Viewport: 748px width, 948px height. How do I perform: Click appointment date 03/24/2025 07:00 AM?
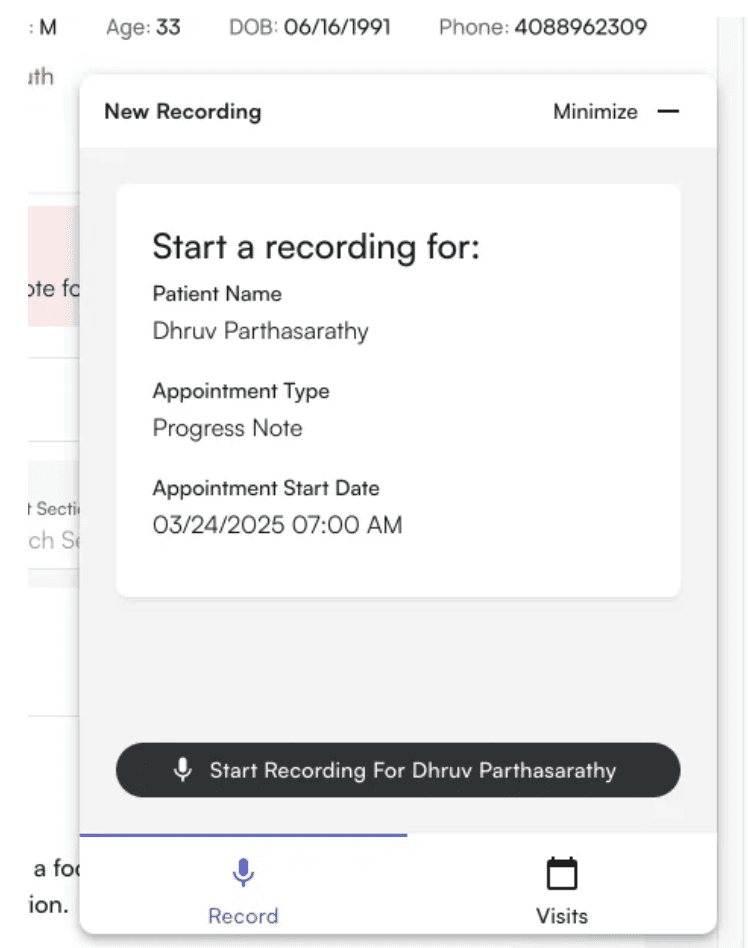click(x=278, y=525)
